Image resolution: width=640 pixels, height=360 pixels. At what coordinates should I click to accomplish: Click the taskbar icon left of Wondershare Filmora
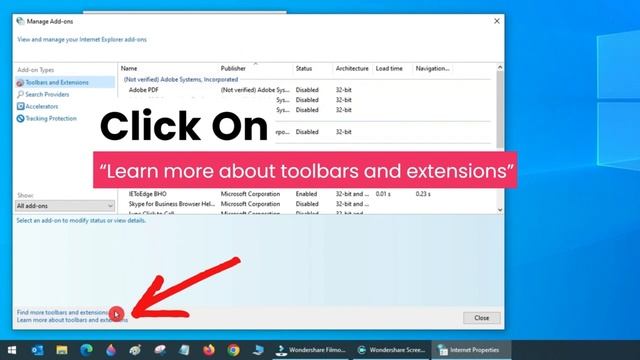[258, 350]
